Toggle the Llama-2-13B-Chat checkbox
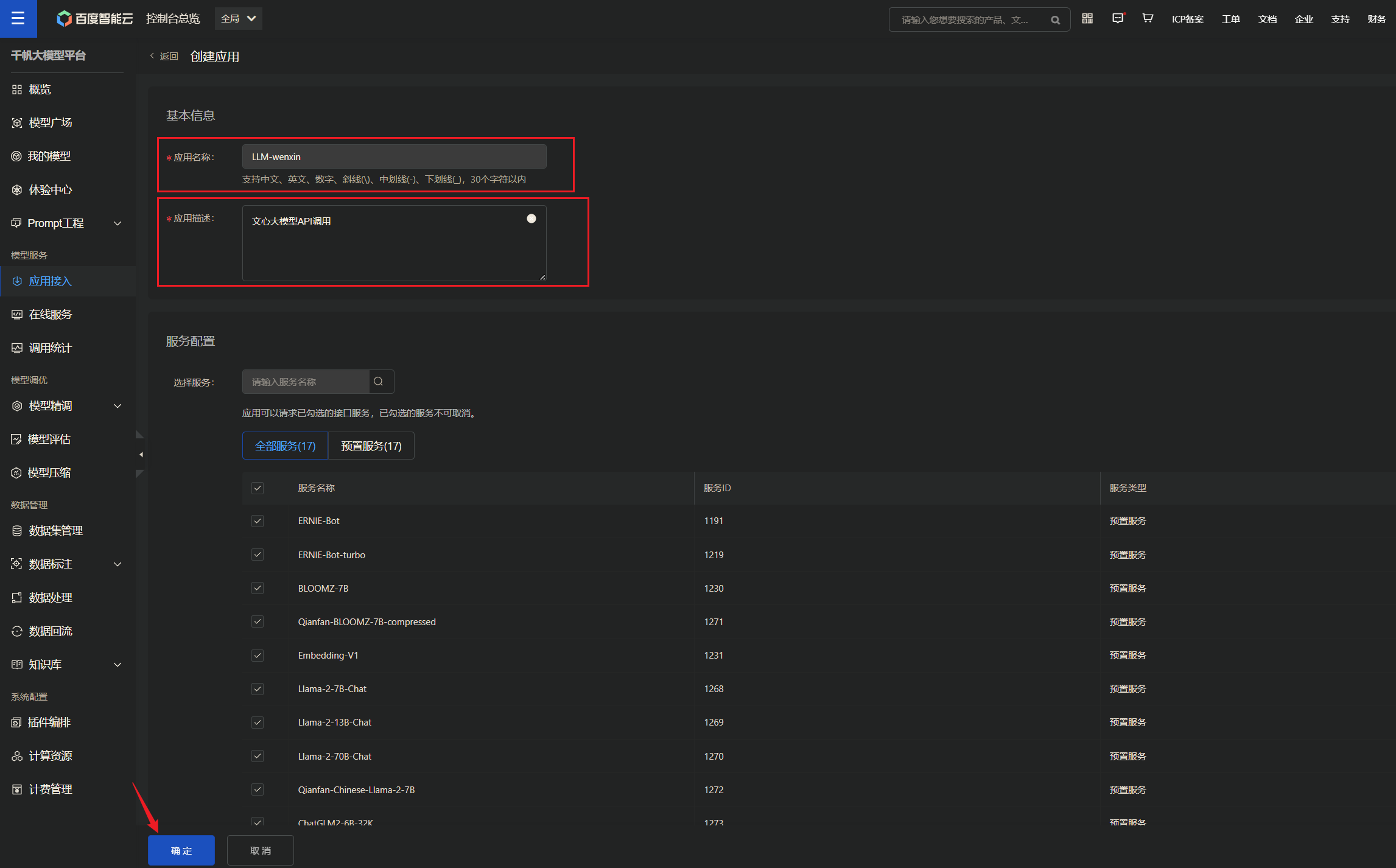Screen dimensions: 1396x868 click(258, 723)
